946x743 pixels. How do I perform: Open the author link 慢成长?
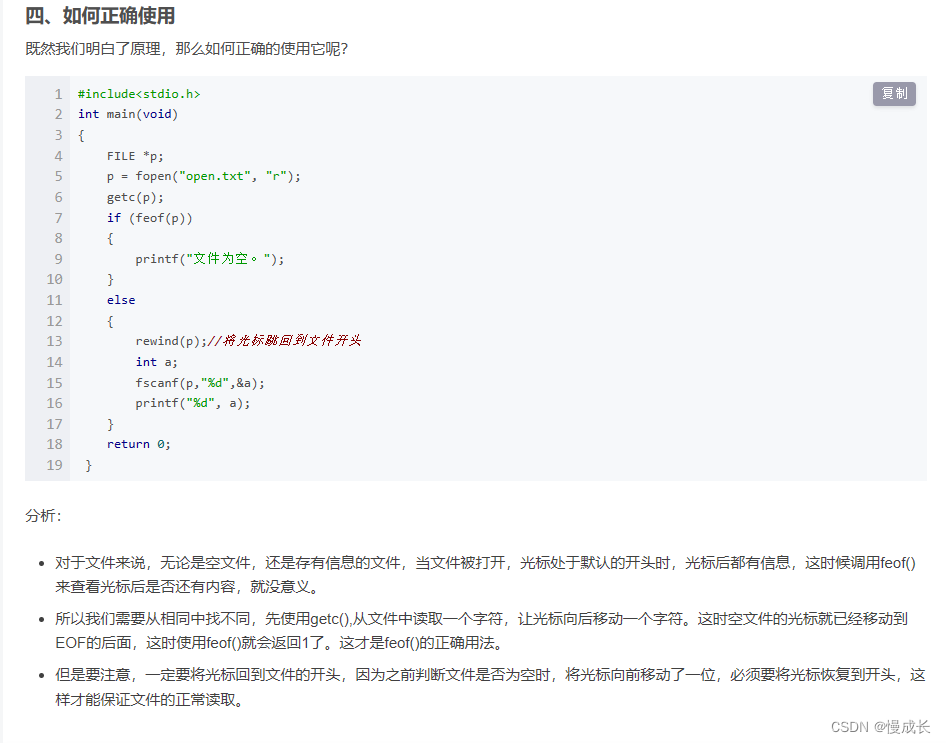point(903,727)
